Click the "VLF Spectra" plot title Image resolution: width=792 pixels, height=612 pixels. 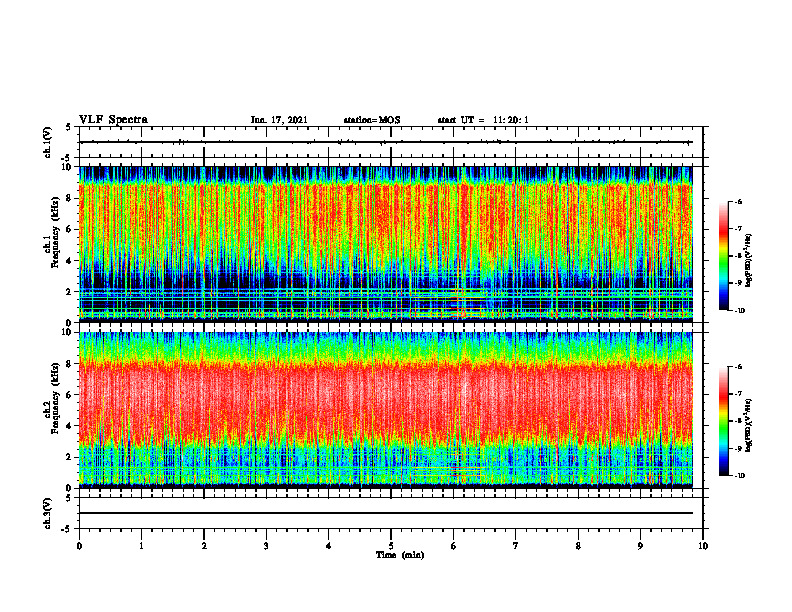[x=113, y=120]
